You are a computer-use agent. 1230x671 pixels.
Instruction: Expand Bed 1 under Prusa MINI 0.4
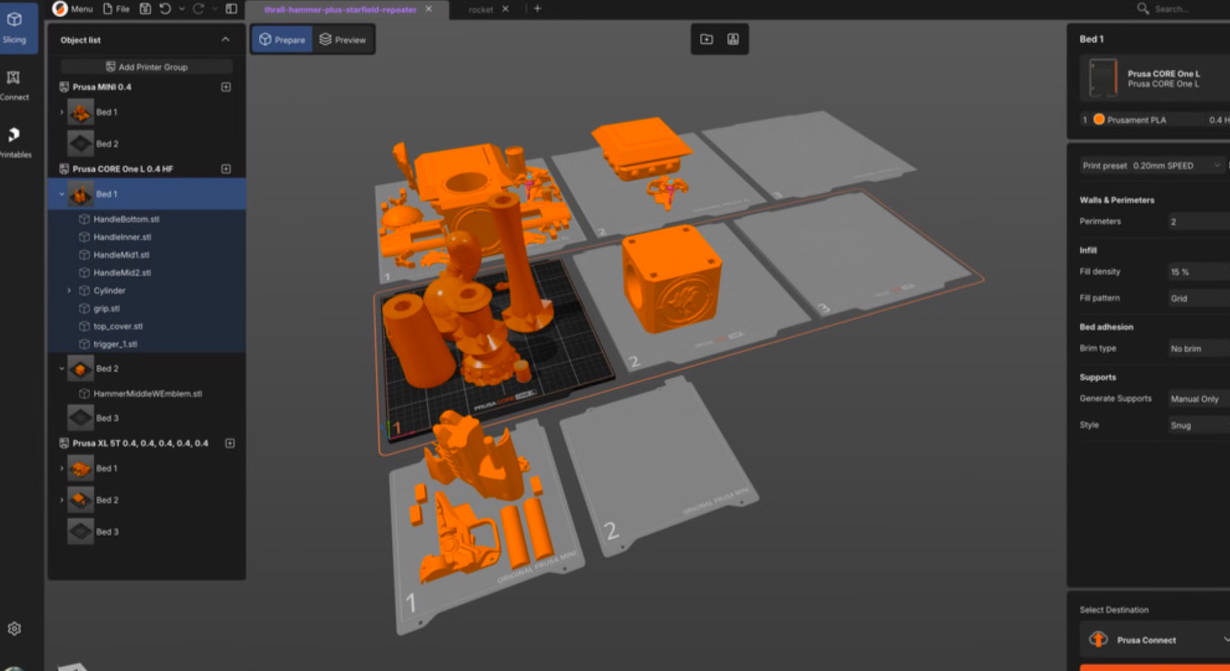[62, 112]
